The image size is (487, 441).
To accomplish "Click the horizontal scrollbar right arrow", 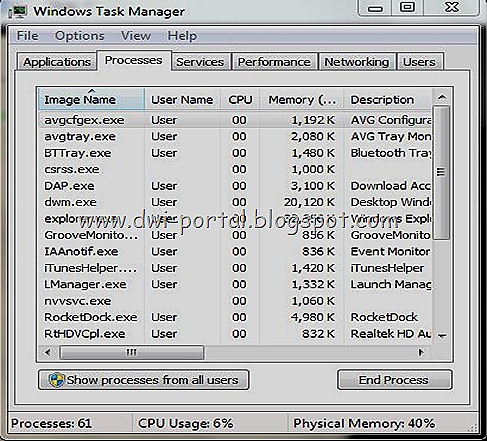I will pyautogui.click(x=421, y=352).
